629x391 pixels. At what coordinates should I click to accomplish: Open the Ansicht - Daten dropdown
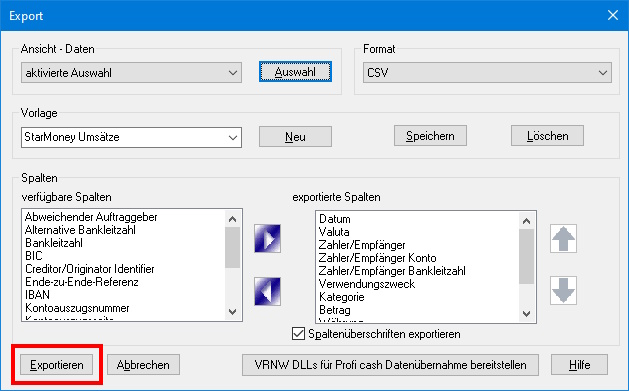point(131,73)
